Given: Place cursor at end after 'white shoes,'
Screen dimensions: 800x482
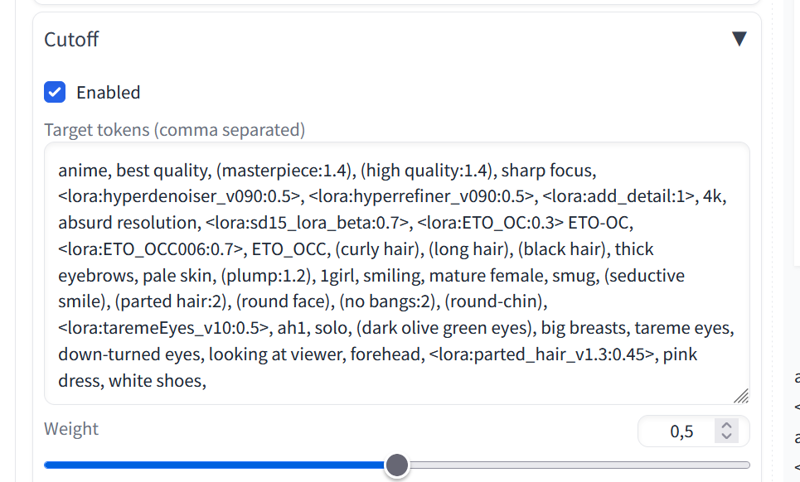Looking at the screenshot, I should coord(207,381).
